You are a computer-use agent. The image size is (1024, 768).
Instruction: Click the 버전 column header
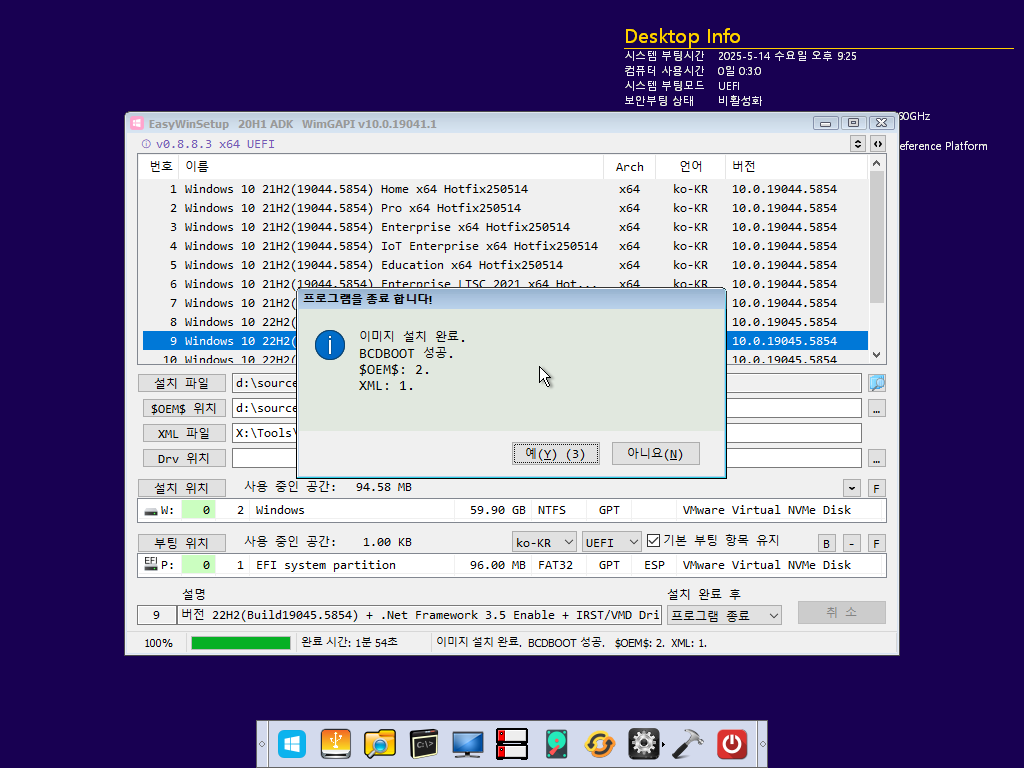pos(796,167)
